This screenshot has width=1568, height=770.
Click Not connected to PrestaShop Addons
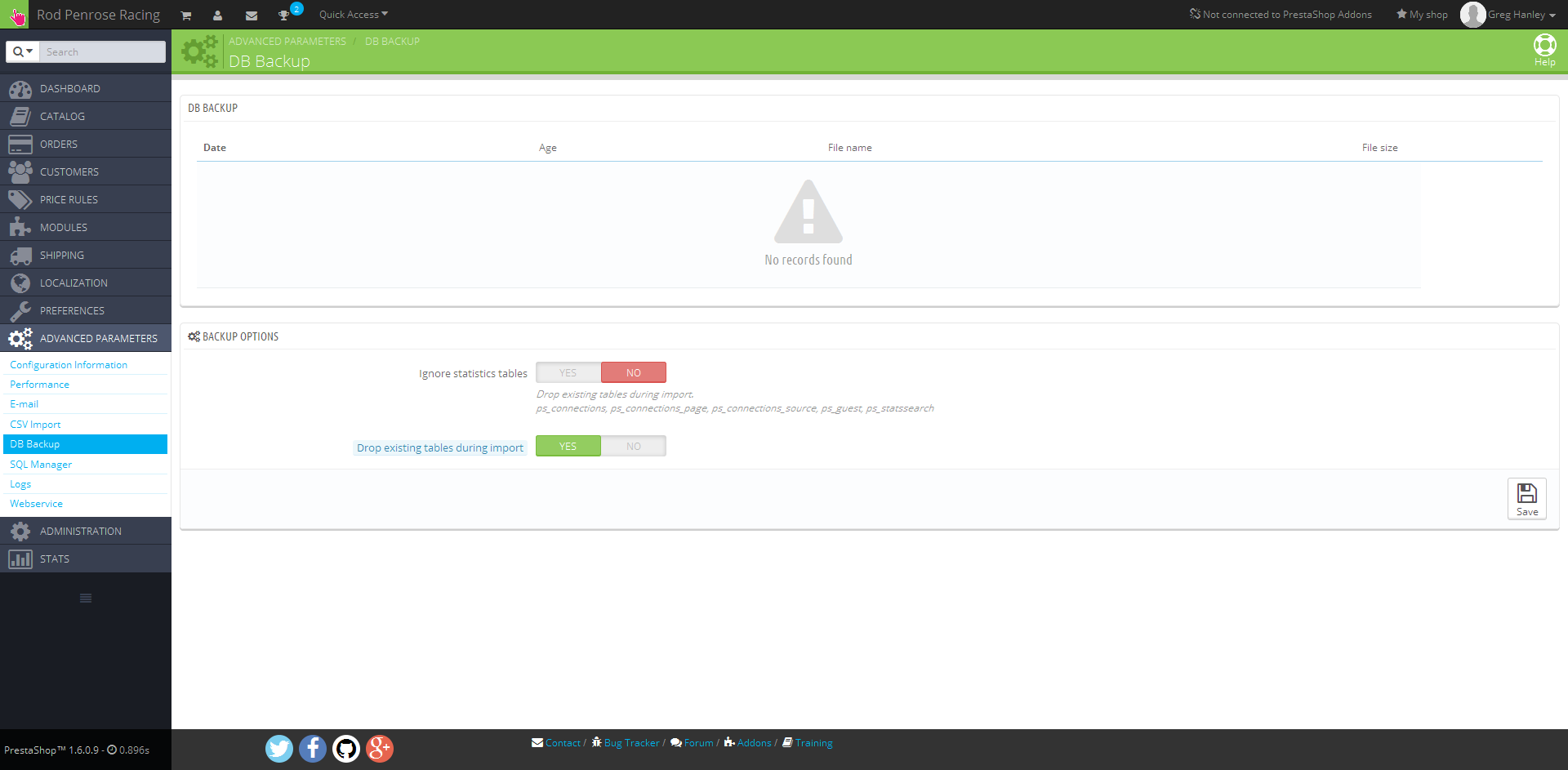1281,15
